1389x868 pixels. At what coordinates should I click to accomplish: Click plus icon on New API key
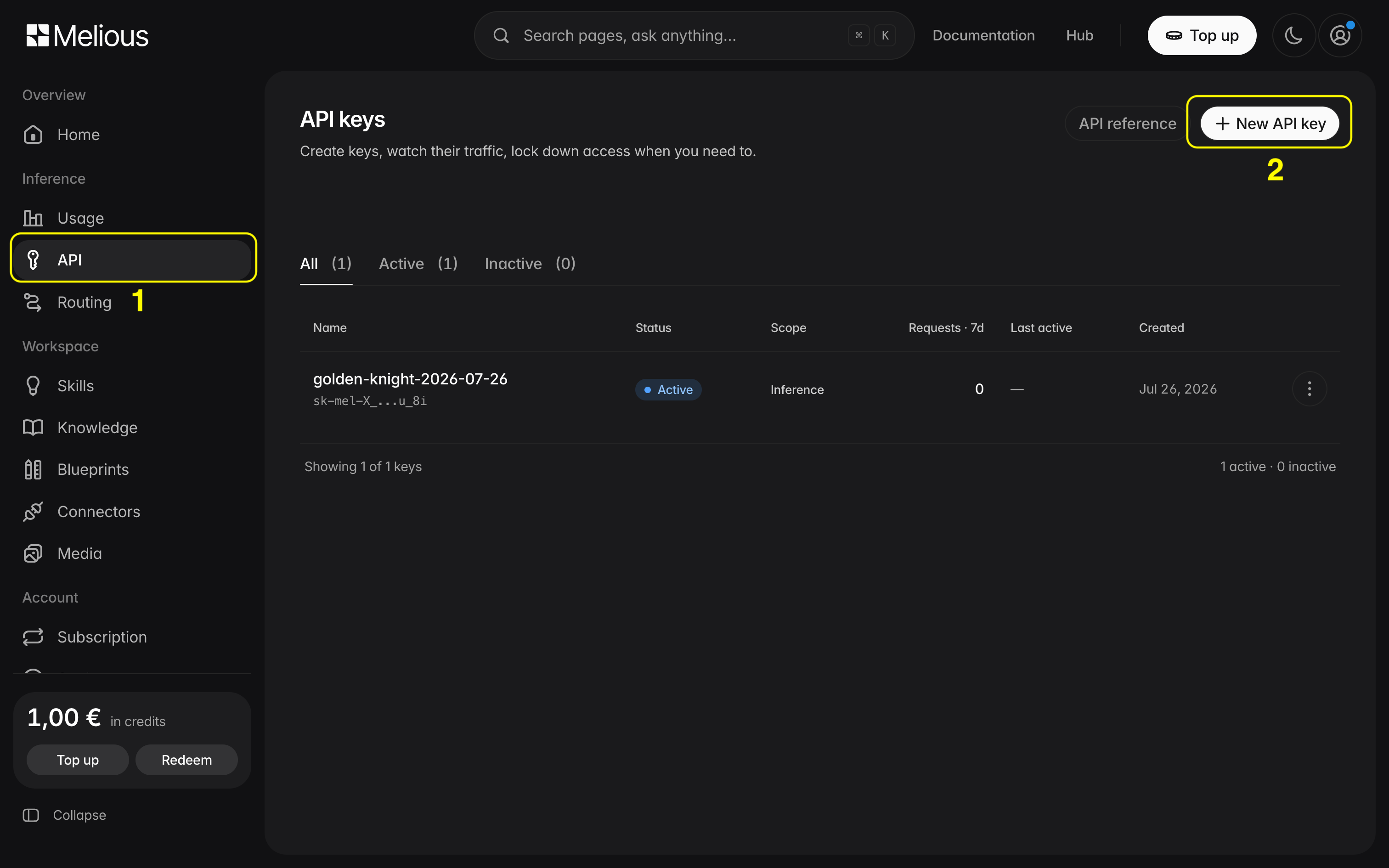pyautogui.click(x=1223, y=124)
